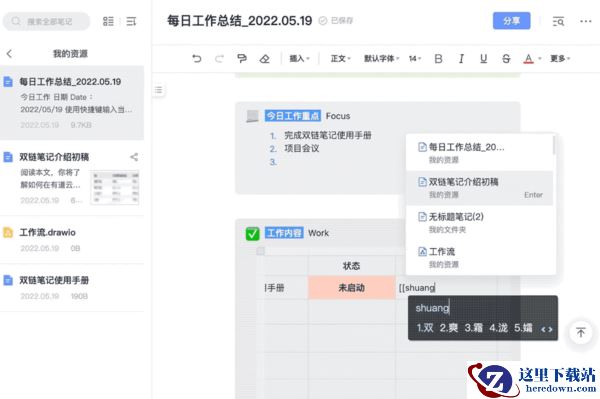Select suggestion 工作流 in link popup

click(479, 257)
